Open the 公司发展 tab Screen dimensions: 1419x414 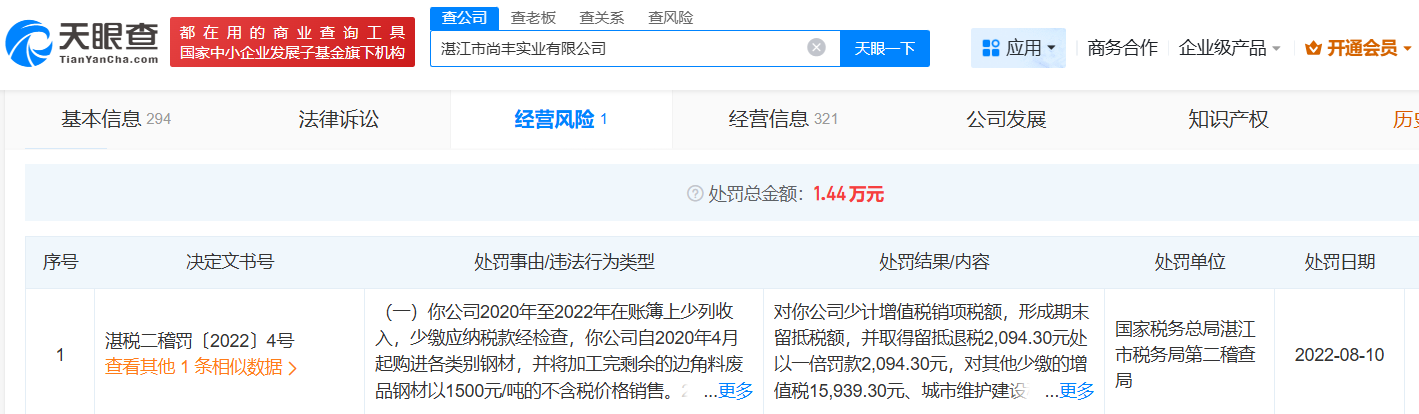coord(1006,119)
